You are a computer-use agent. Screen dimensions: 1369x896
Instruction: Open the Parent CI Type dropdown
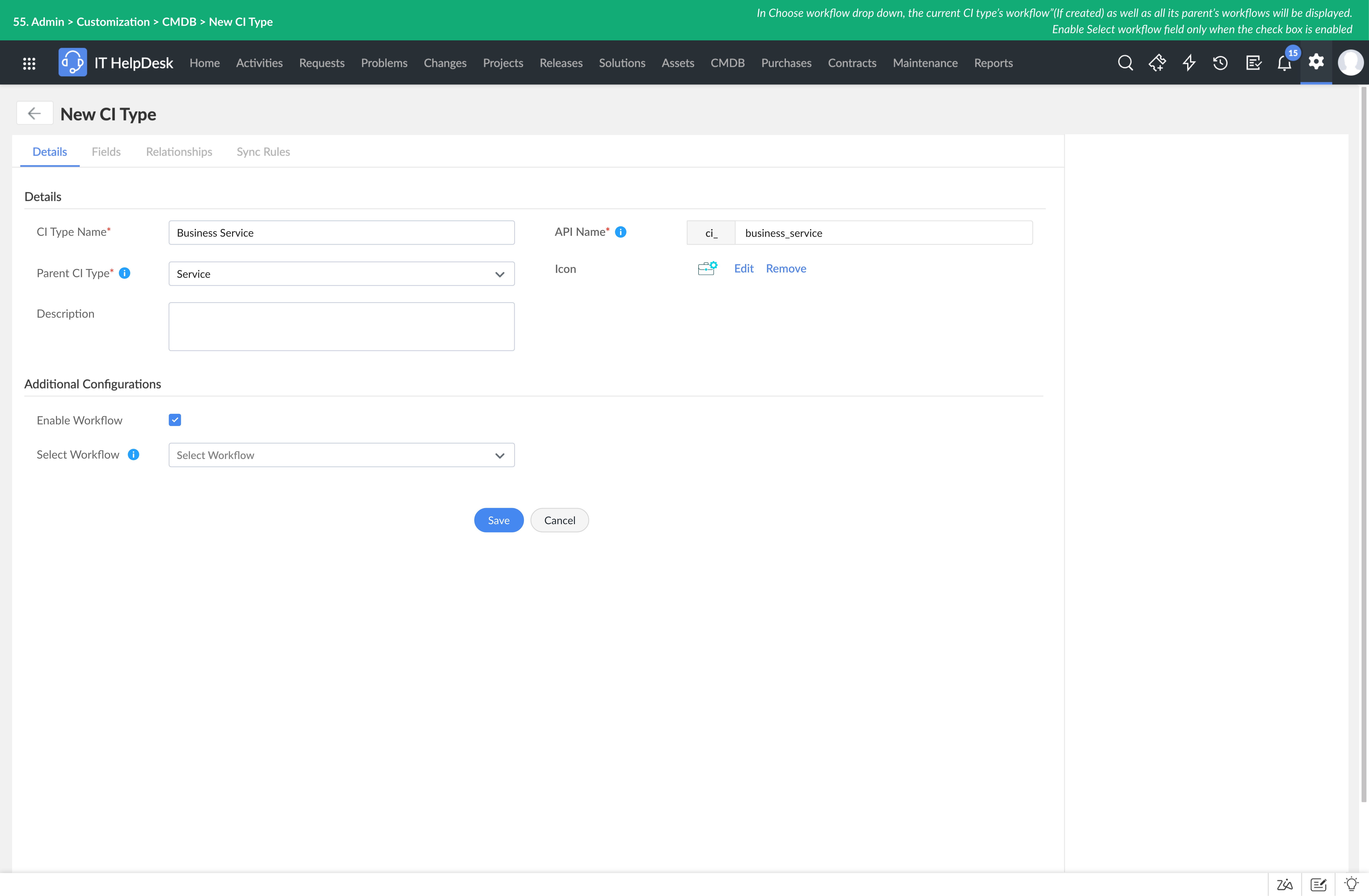coord(342,274)
